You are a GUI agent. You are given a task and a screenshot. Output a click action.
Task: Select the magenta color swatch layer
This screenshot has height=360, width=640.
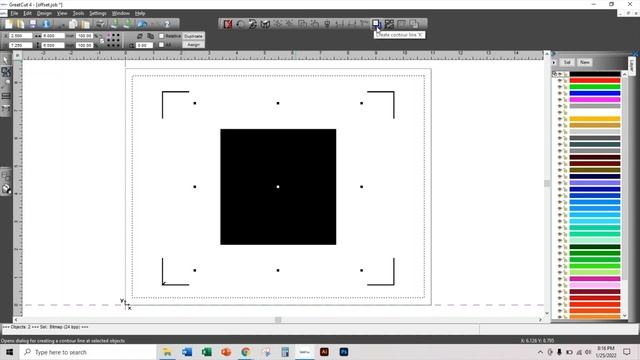(595, 100)
